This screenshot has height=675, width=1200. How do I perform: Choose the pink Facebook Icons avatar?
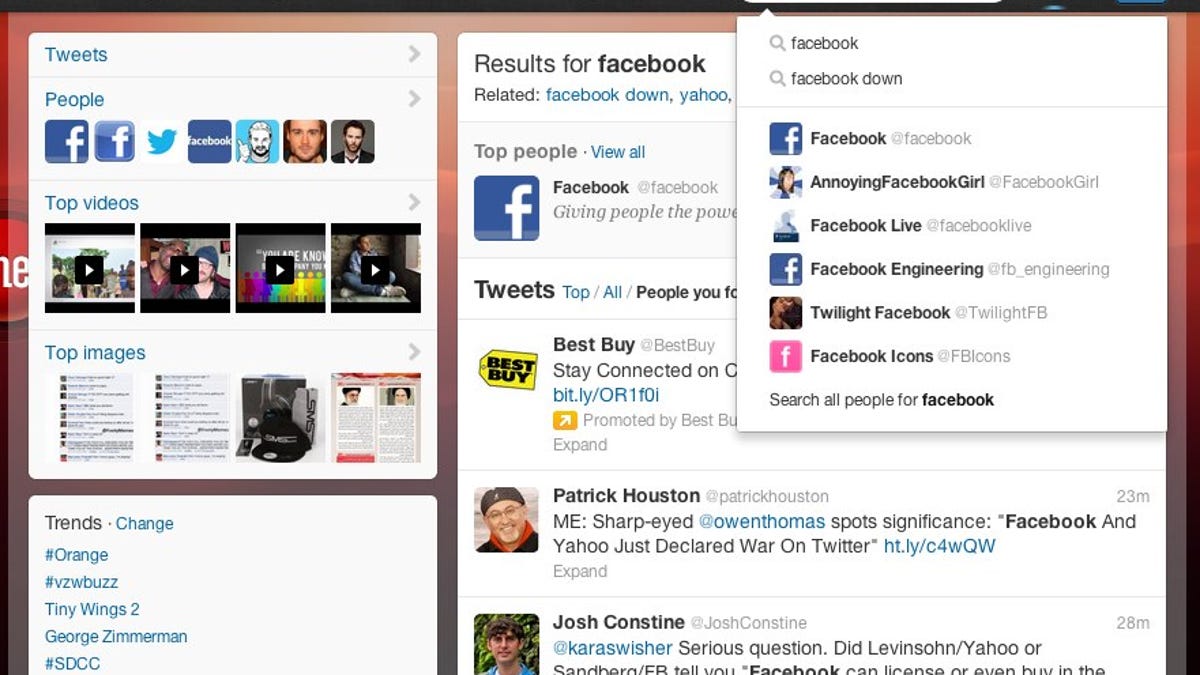pyautogui.click(x=785, y=356)
